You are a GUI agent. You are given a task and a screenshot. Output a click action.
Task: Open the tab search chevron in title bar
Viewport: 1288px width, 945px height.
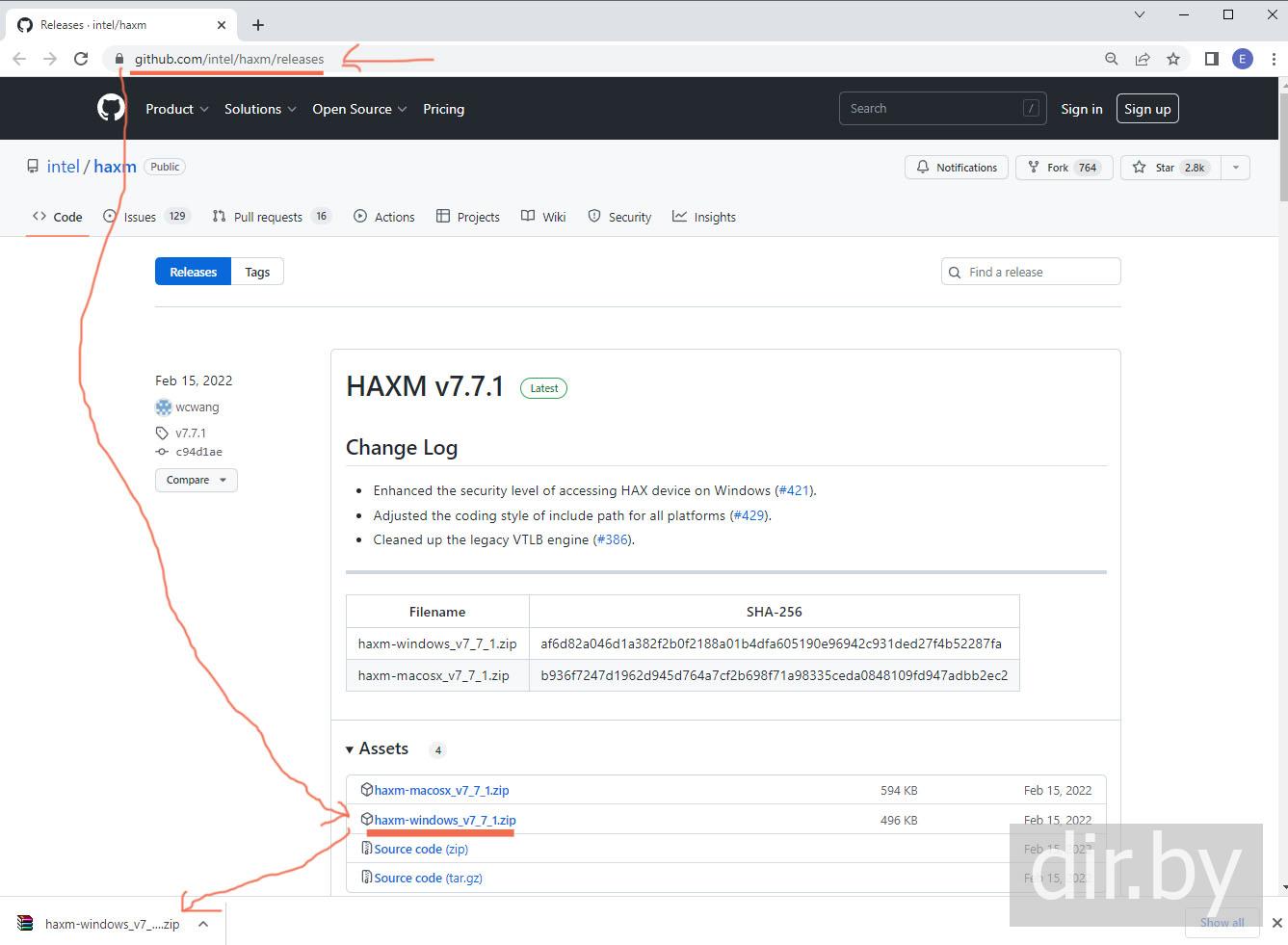1140,14
